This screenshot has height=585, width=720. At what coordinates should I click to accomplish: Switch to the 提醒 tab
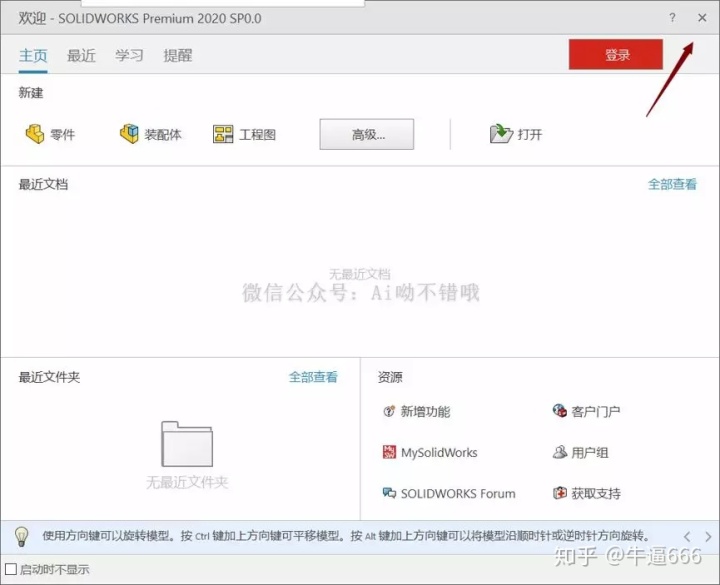click(x=178, y=56)
